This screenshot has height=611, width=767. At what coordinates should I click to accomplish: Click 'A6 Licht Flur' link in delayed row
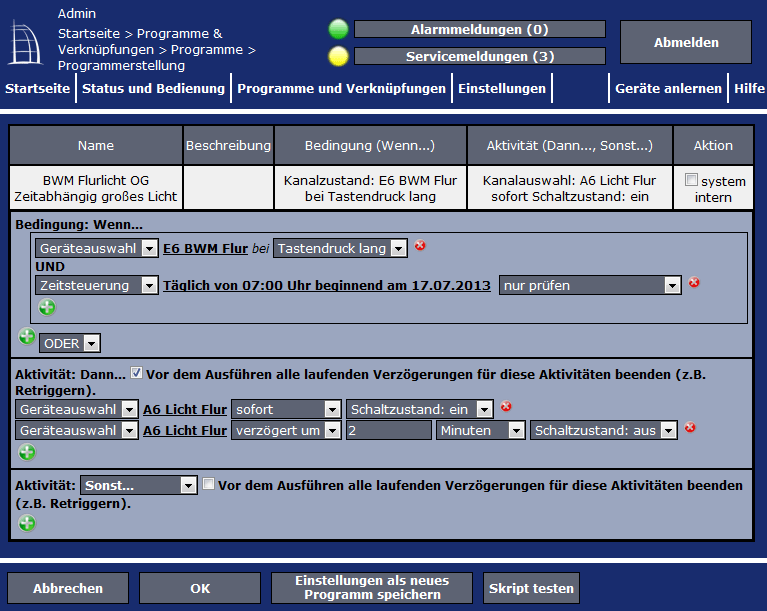185,430
